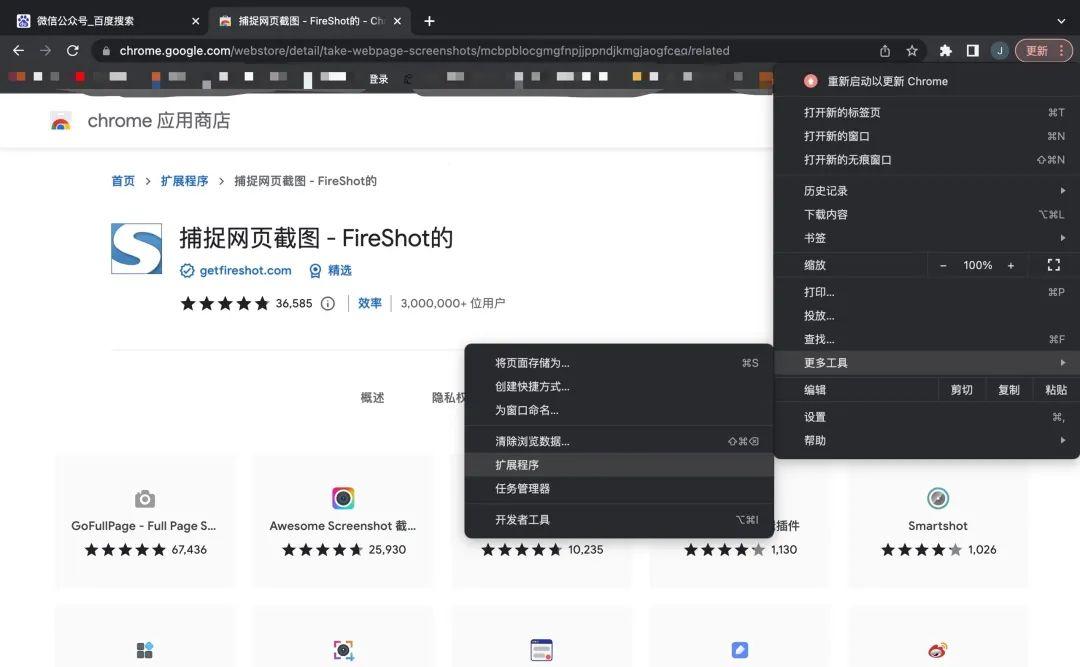1080x667 pixels.
Task: Select 投放... menu item
Action: [x=927, y=316]
